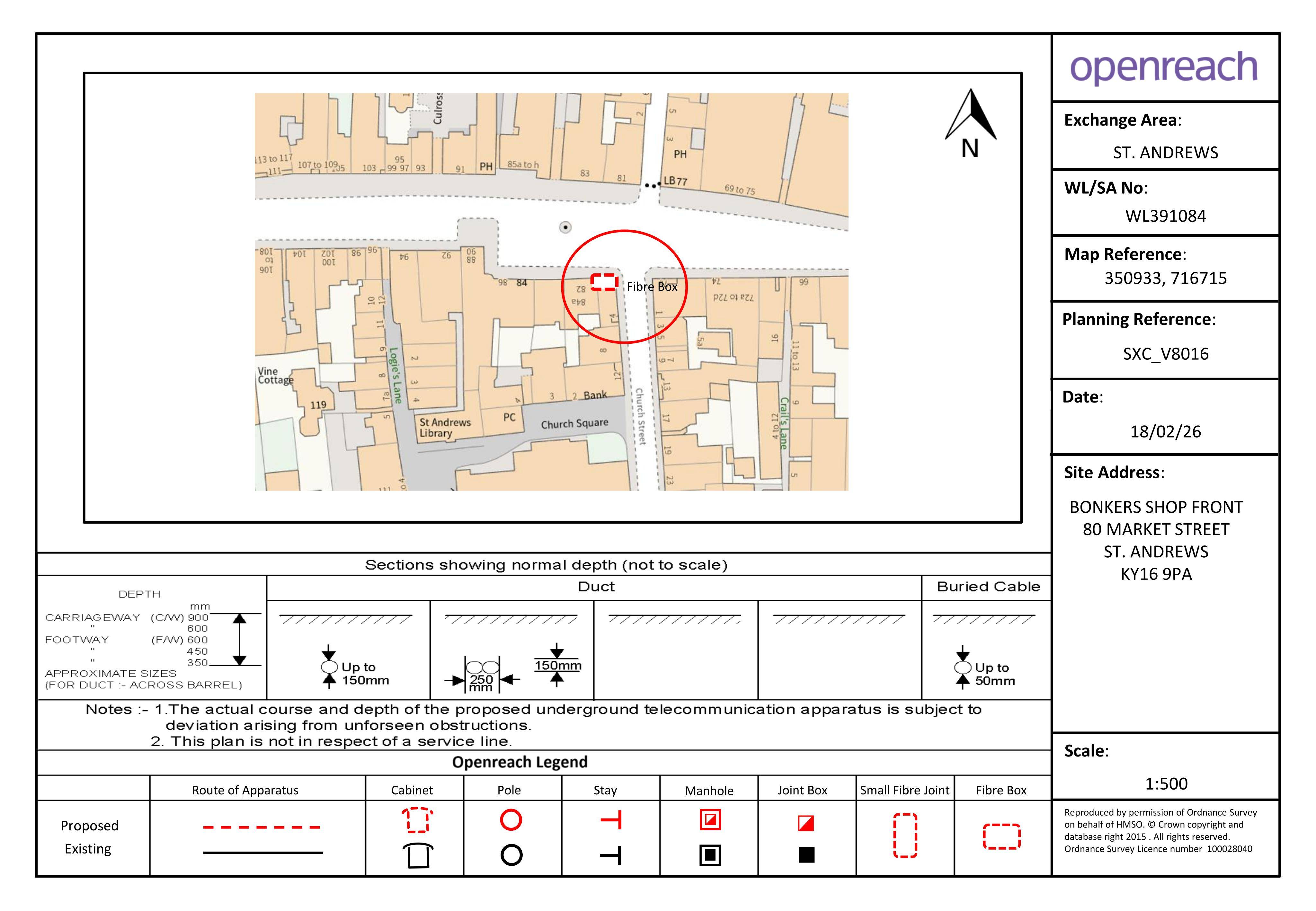The width and height of the screenshot is (1316, 911).
Task: Click the existing black Pole circle
Action: point(511,855)
